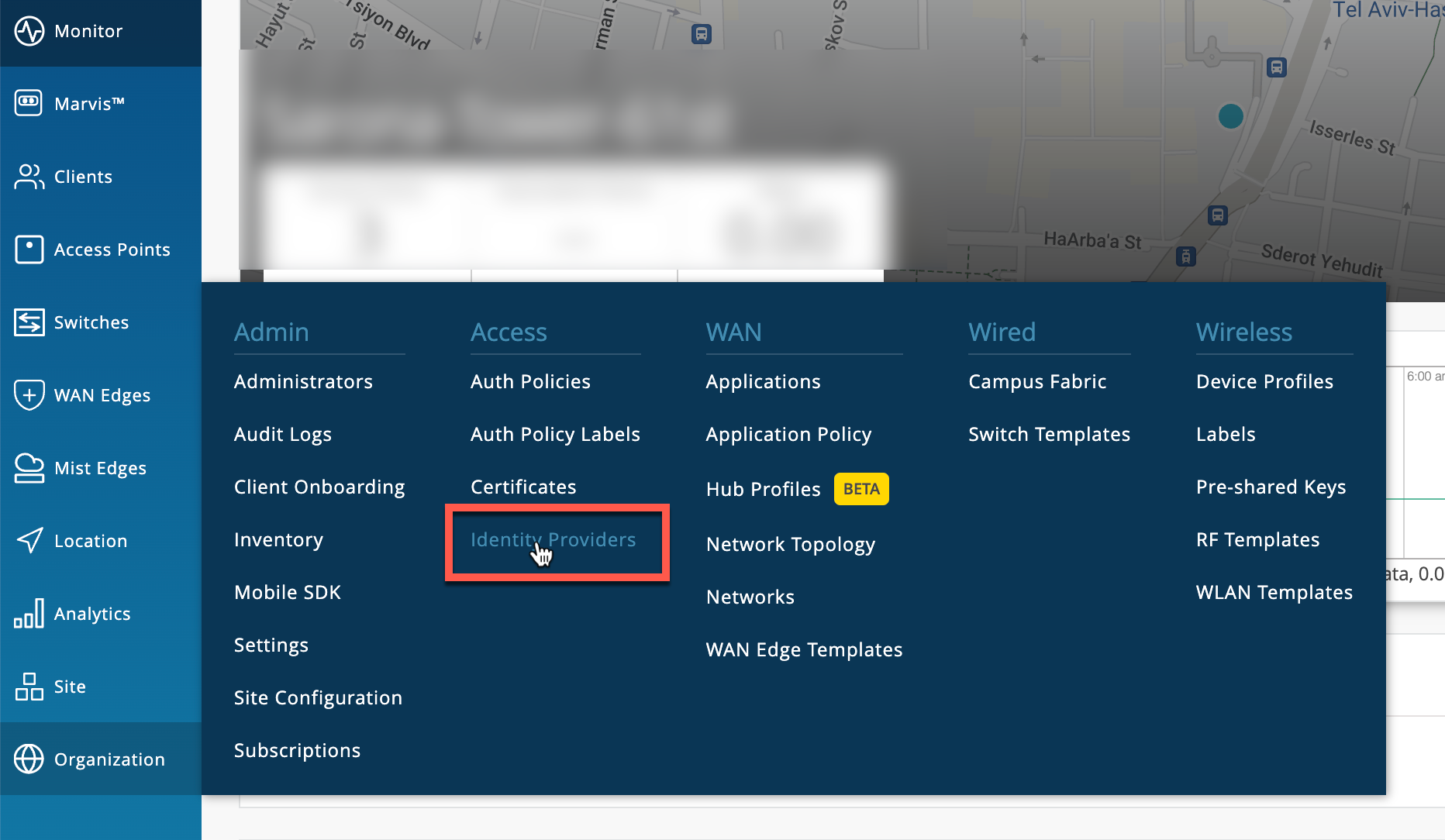Open Identity Providers under Access
1445x840 pixels.
click(553, 540)
